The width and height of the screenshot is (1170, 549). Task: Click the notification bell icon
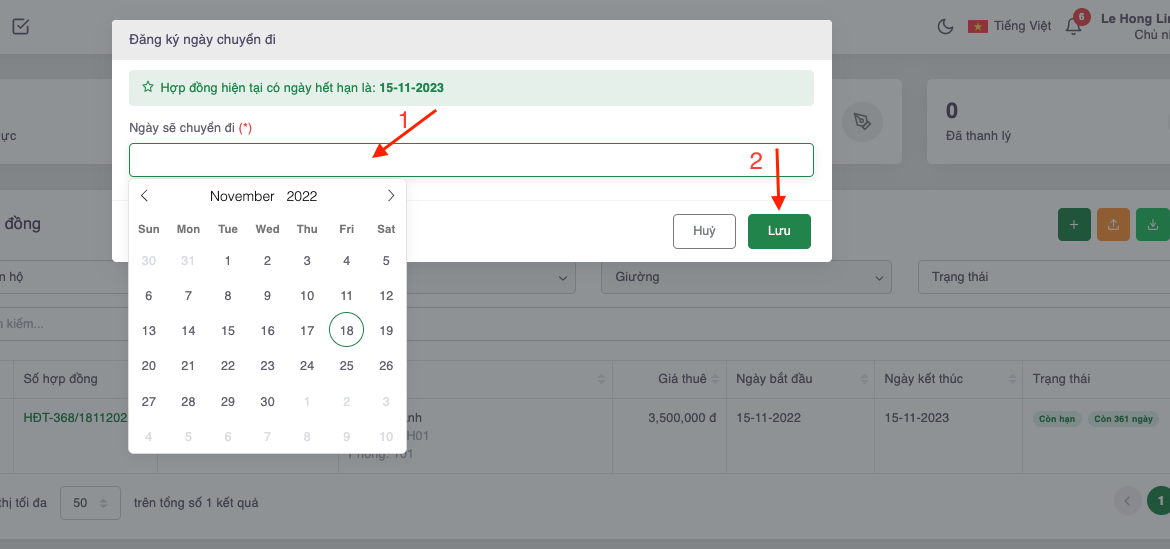pos(1074,26)
